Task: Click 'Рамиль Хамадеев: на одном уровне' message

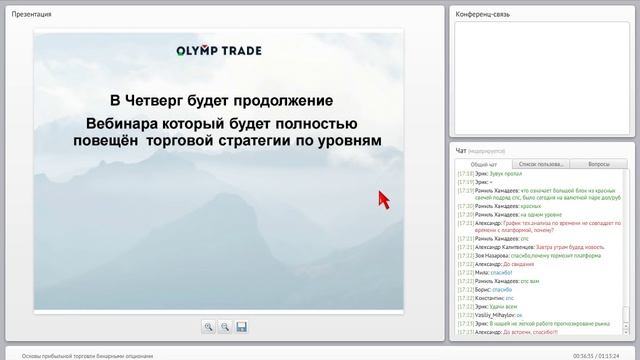Action: pyautogui.click(x=510, y=214)
